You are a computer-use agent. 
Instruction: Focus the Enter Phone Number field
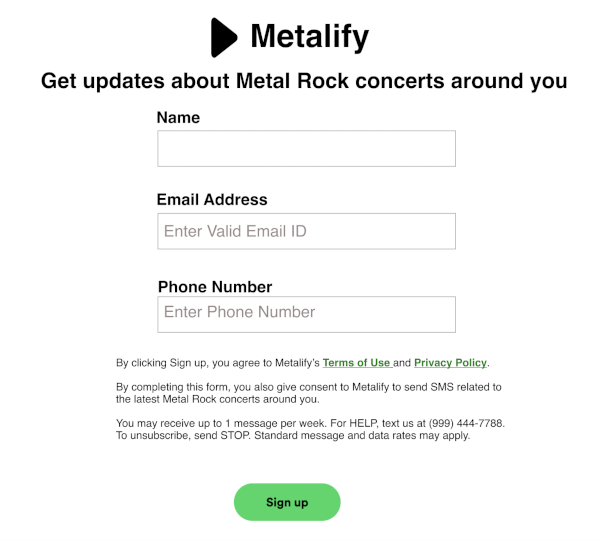(x=306, y=314)
